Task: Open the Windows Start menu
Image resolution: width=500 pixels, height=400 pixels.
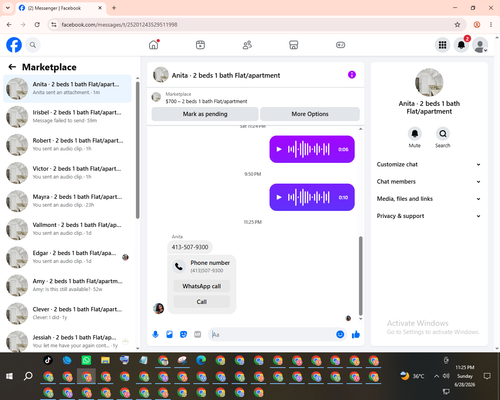Action: (x=9, y=376)
